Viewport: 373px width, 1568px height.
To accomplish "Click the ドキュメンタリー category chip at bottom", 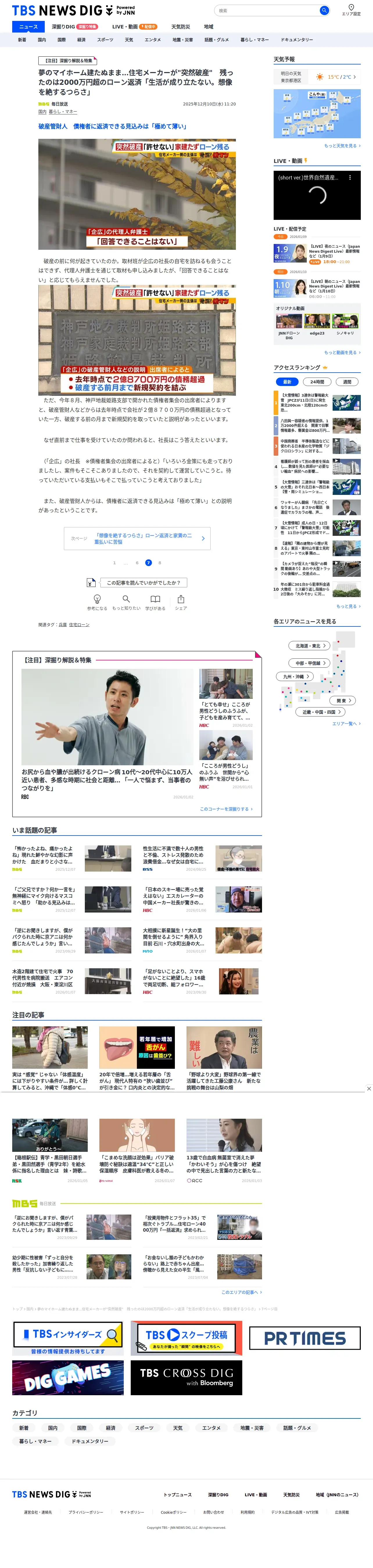I will point(90,1441).
